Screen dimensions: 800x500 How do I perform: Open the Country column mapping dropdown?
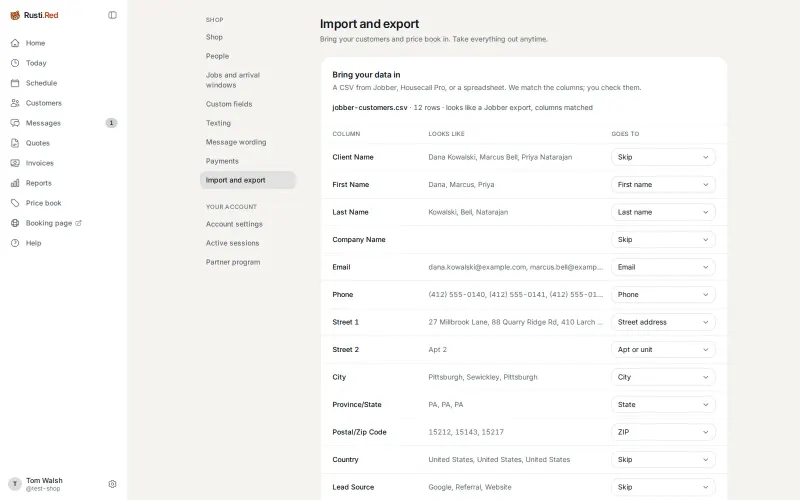[663, 460]
